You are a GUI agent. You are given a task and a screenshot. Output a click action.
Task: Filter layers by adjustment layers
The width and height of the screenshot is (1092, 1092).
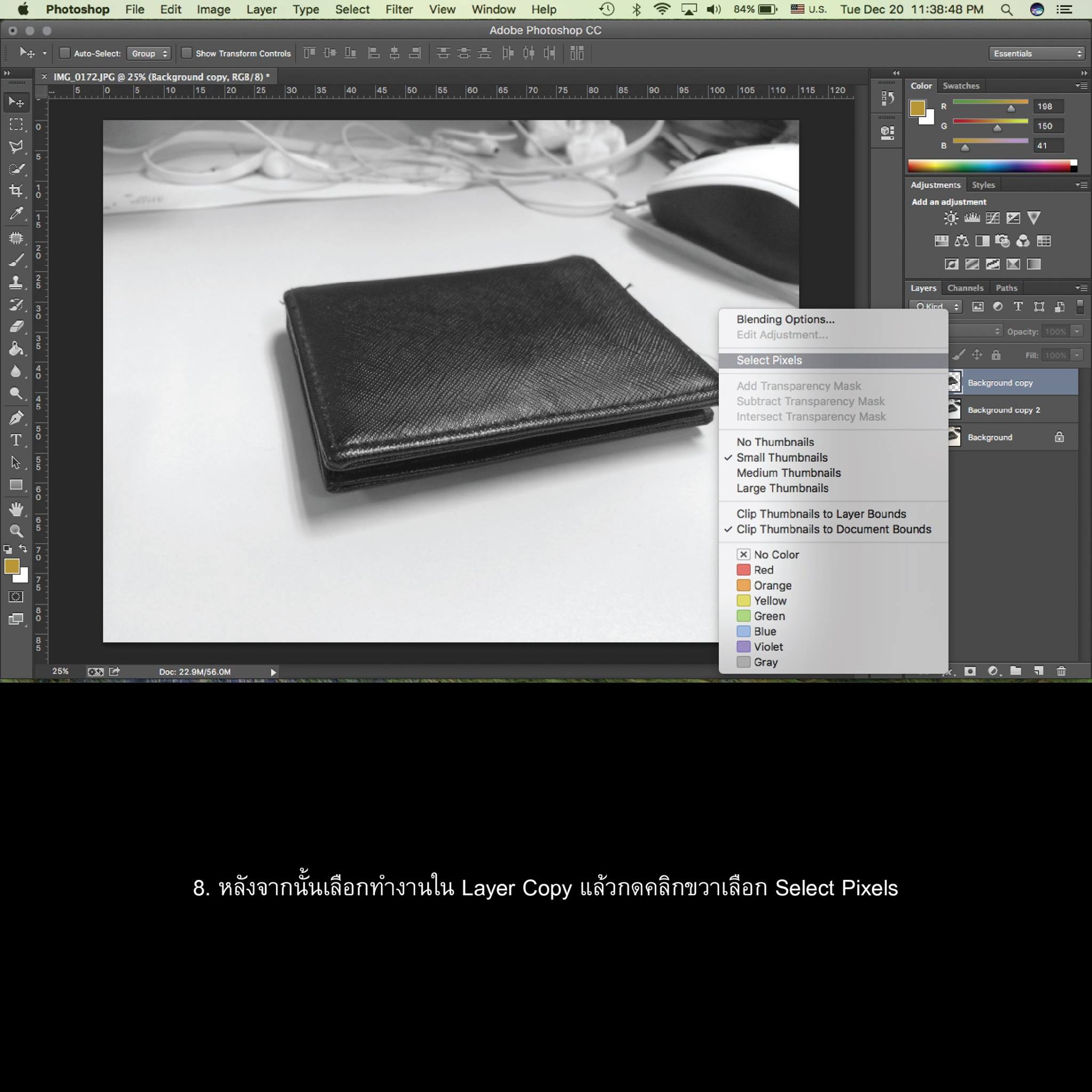998,307
